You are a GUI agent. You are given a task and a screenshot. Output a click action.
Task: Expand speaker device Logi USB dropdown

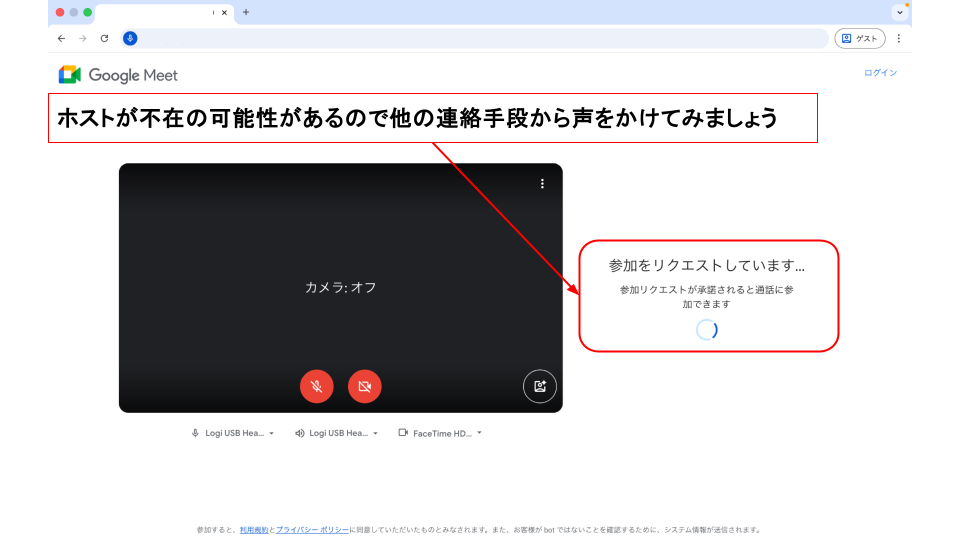pos(337,433)
